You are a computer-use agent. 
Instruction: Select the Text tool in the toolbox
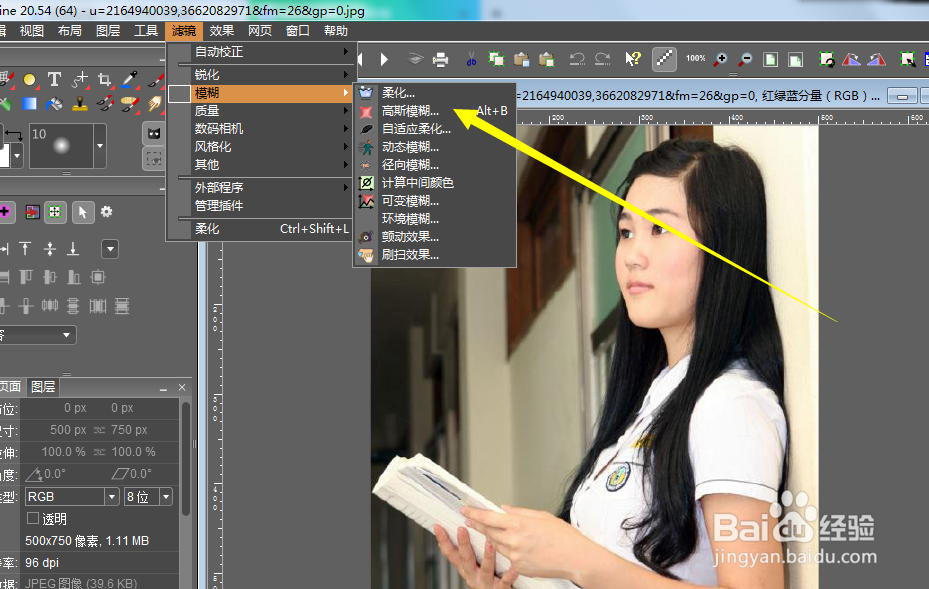(53, 79)
